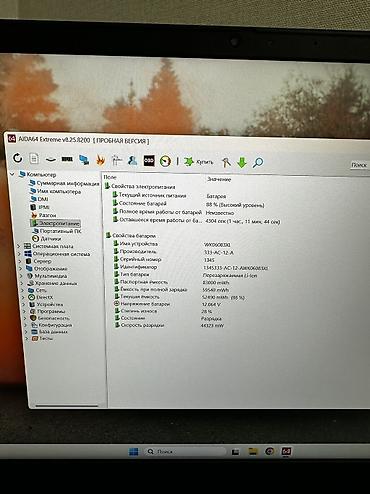Expand the Операционная система node
Screen dimensions: 370x494
(x=19, y=254)
